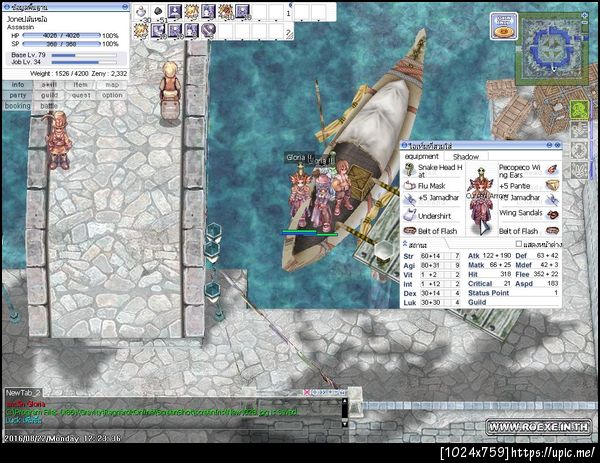The height and width of the screenshot is (463, 600).
Task: Click the chat scrollbar up arrow
Action: point(344,401)
